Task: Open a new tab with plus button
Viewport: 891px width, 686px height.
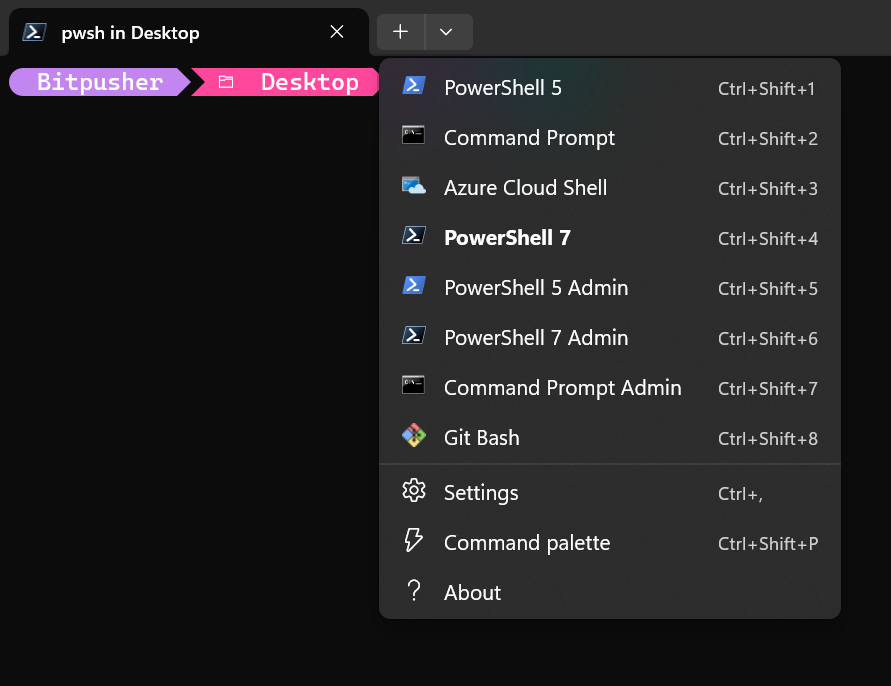Action: tap(401, 32)
